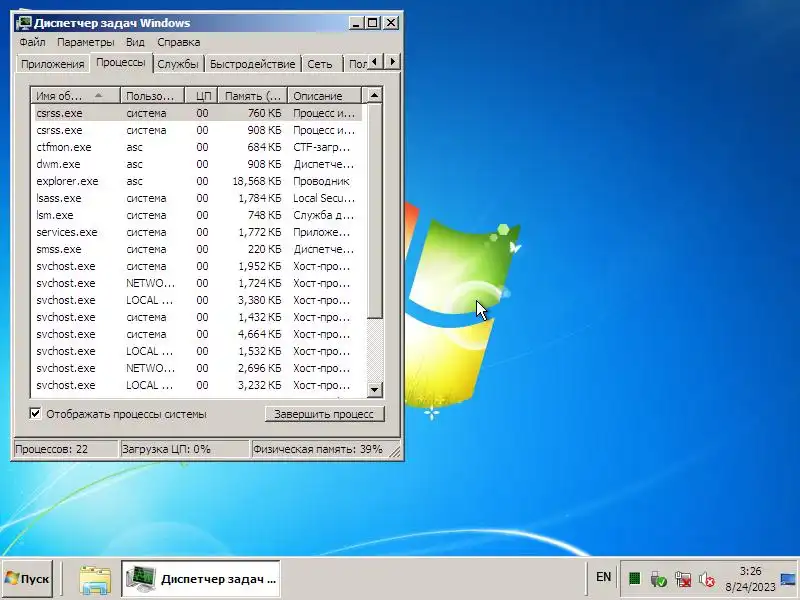
Task: Open the Файл menu
Action: click(x=33, y=42)
